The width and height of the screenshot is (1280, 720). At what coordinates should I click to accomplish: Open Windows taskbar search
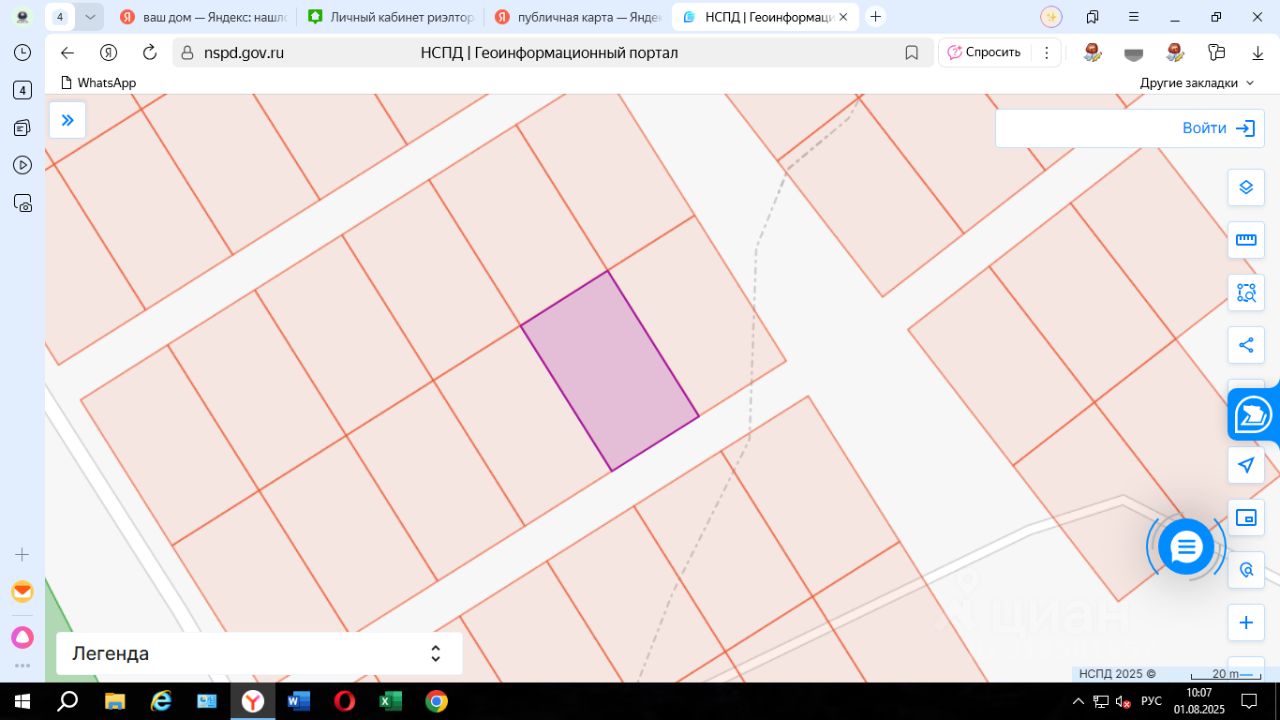[68, 700]
